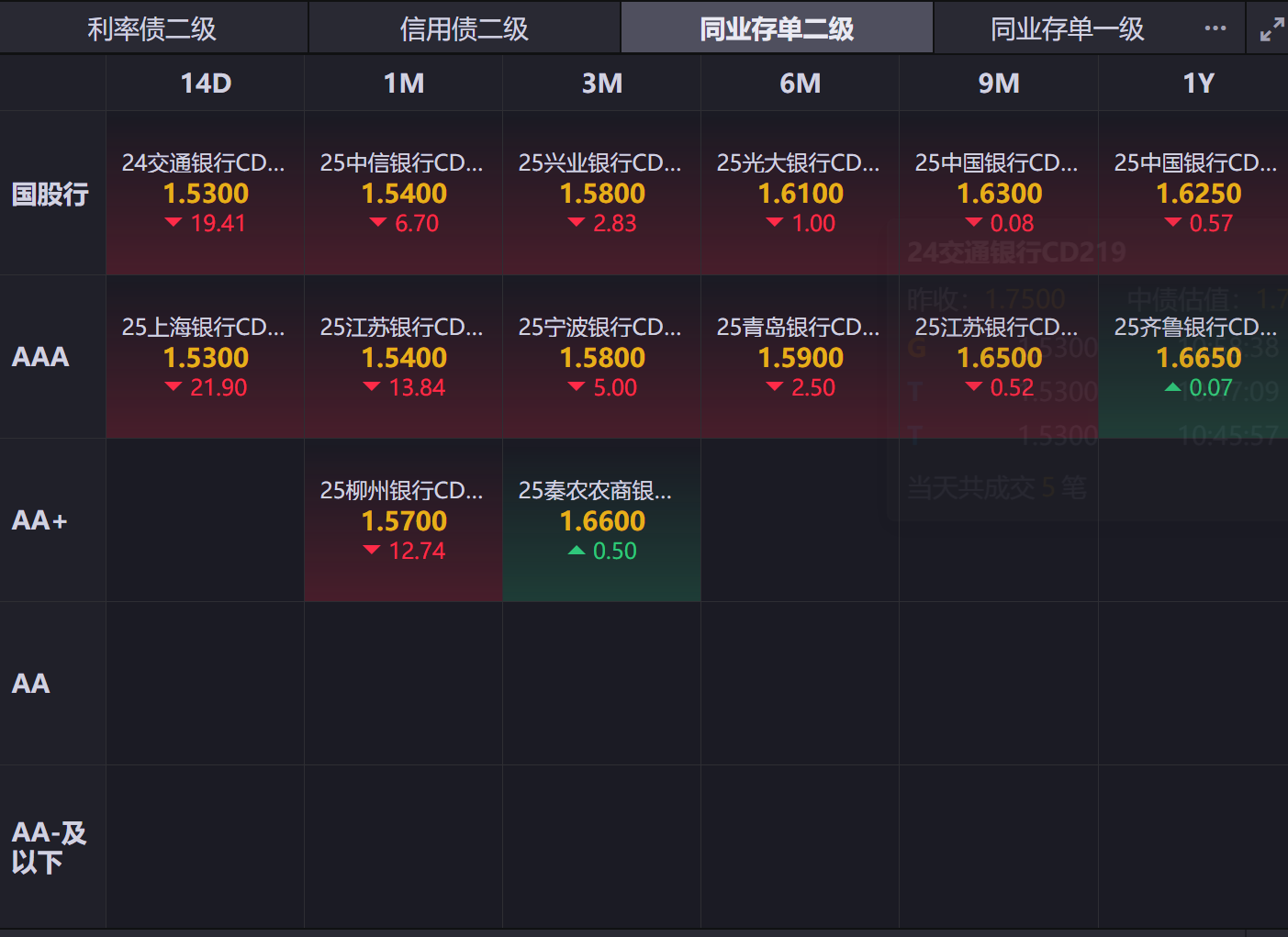Select the AA-及以下 row label

click(x=49, y=847)
